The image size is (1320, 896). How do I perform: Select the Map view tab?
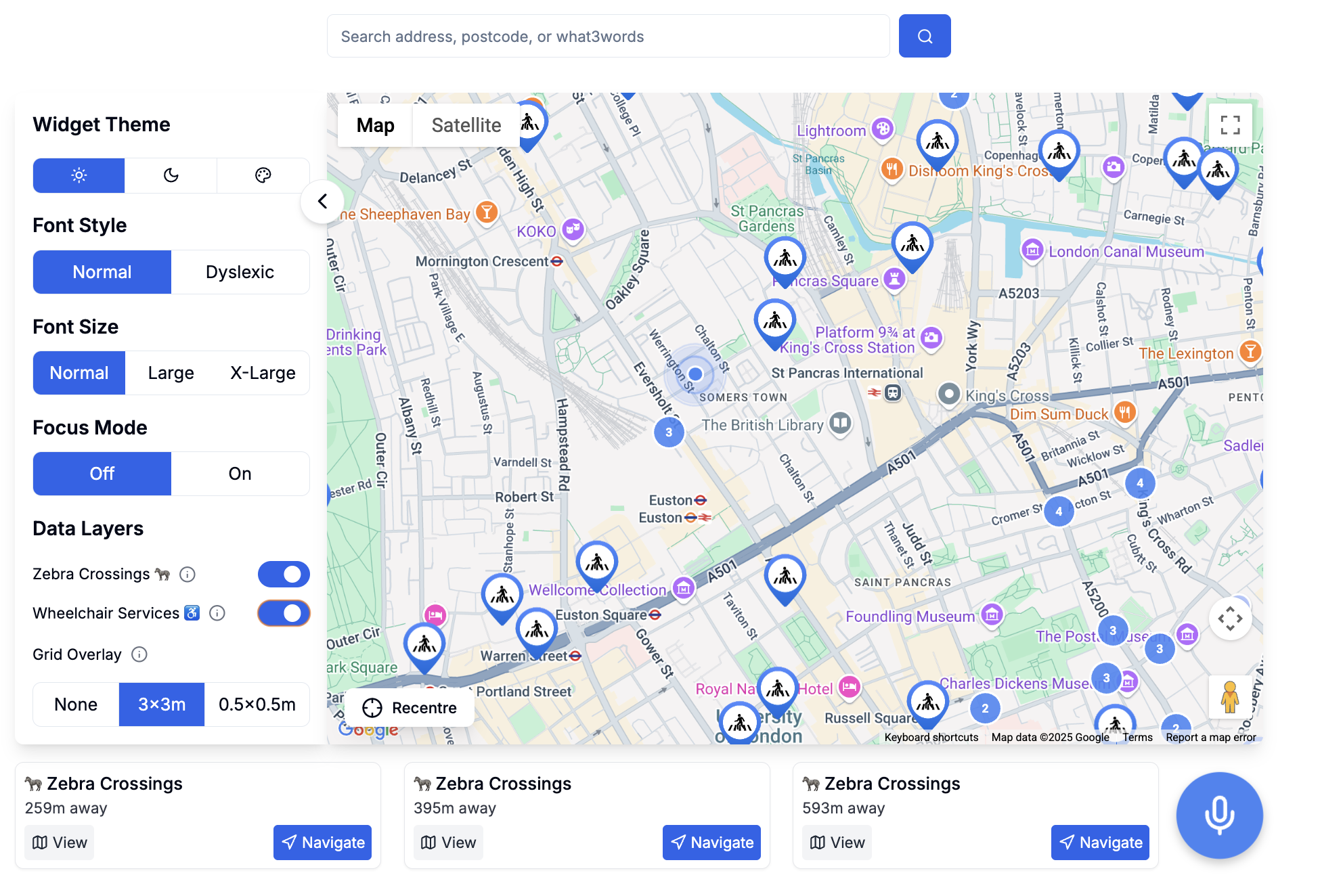click(x=375, y=125)
